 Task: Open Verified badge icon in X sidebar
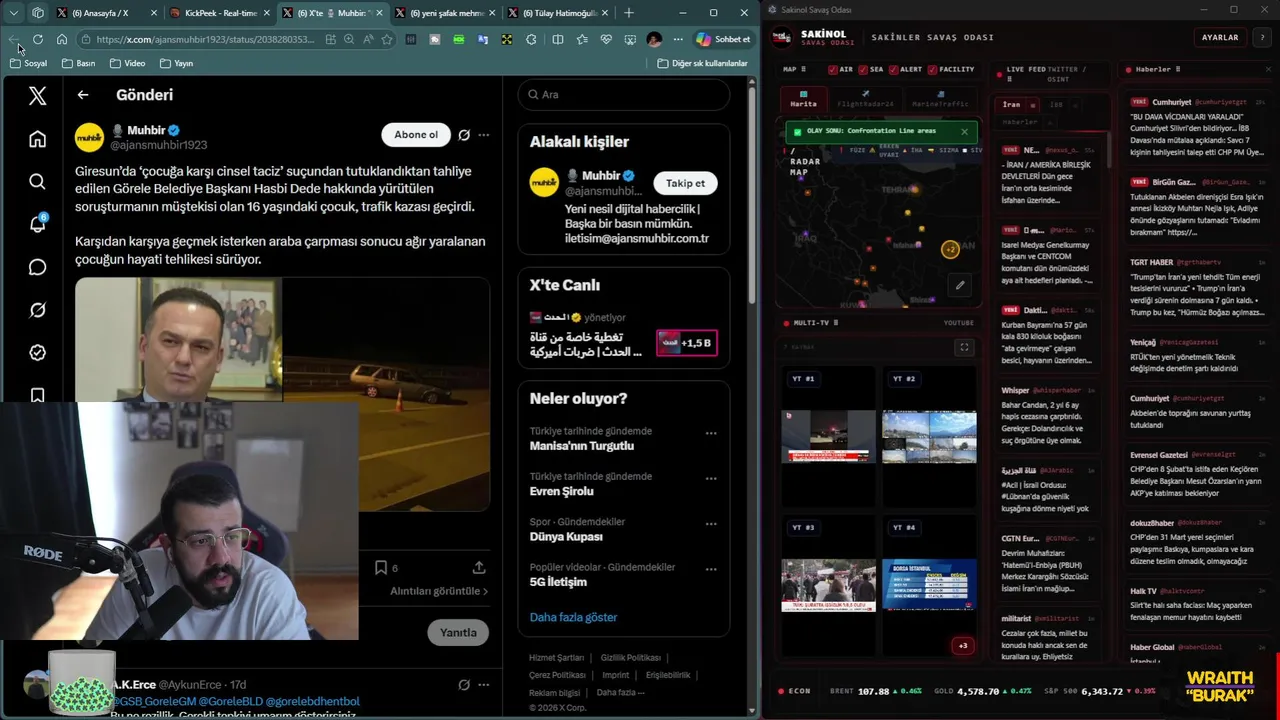tap(37, 352)
